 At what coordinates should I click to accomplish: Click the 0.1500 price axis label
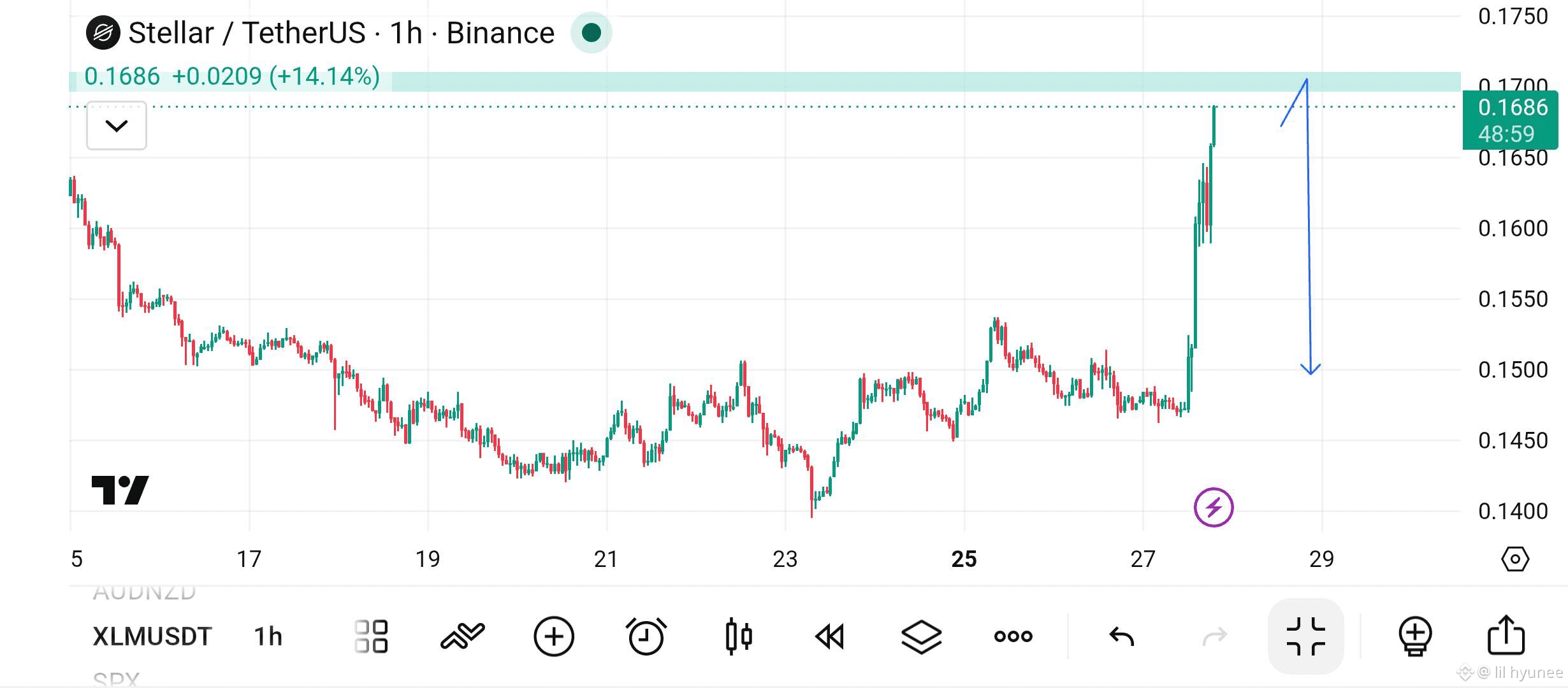coord(1513,370)
